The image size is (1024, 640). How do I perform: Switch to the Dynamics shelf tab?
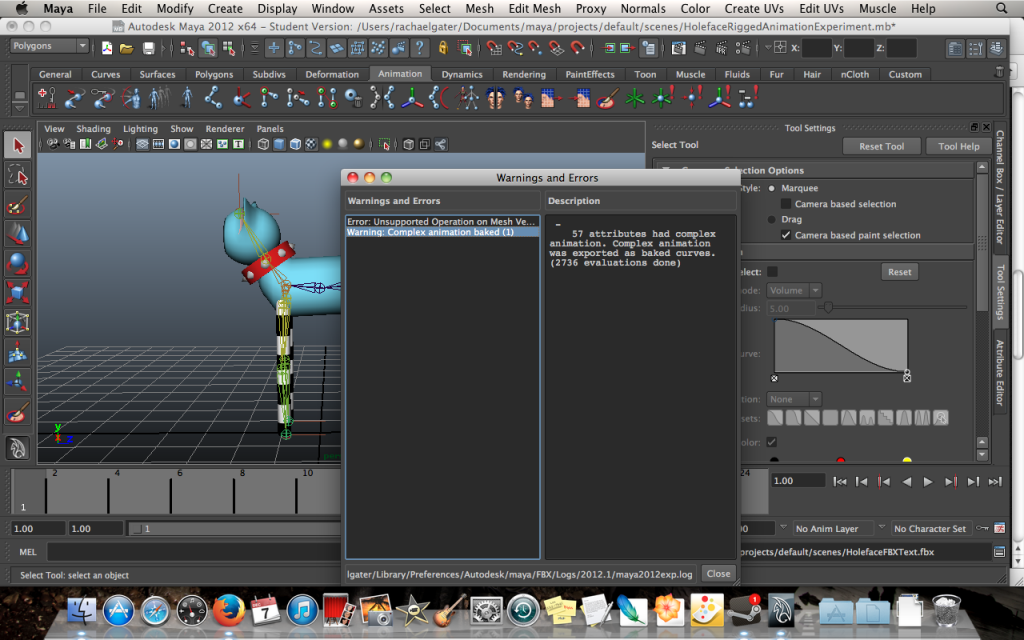point(462,74)
